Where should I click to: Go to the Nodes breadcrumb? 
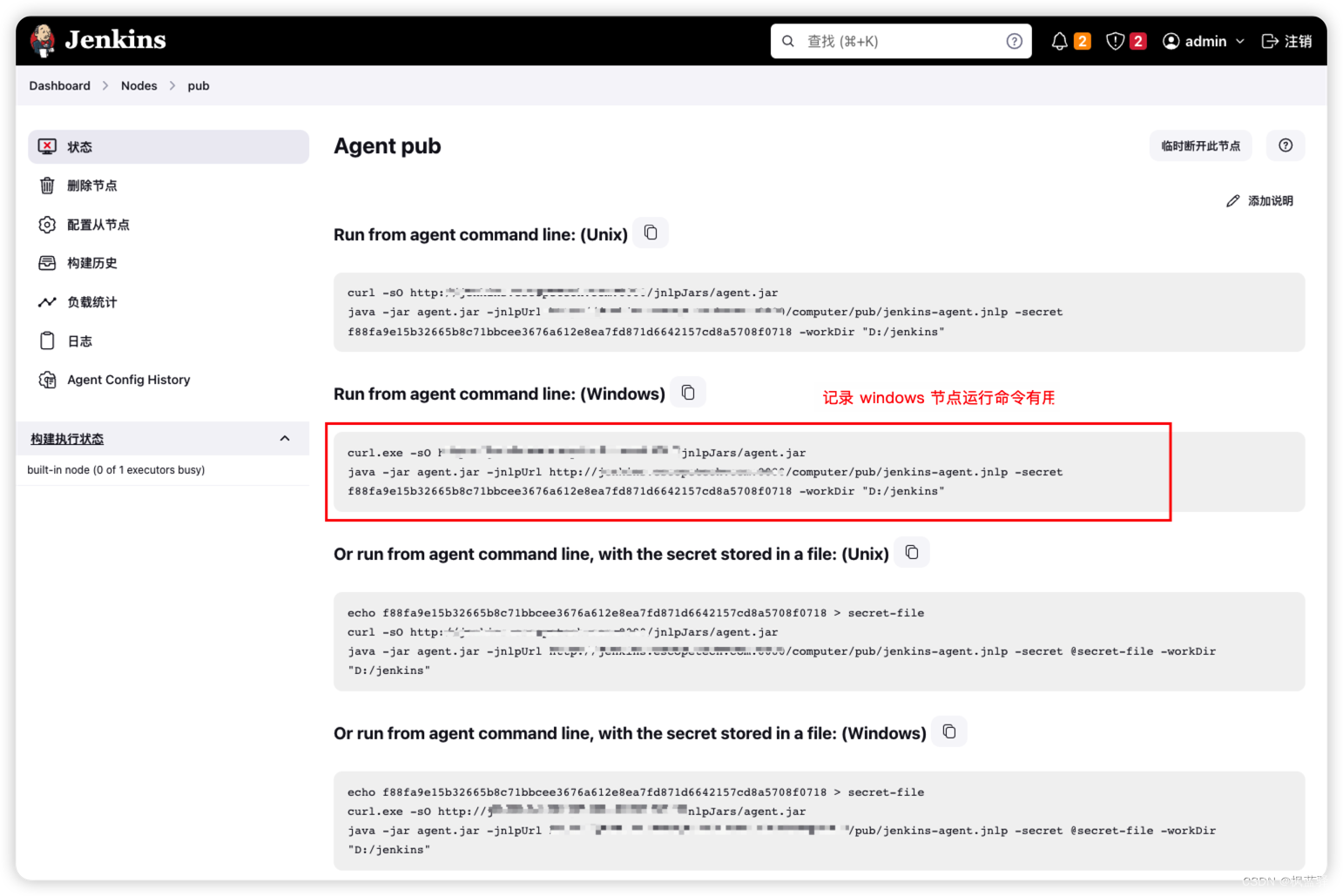[x=139, y=85]
